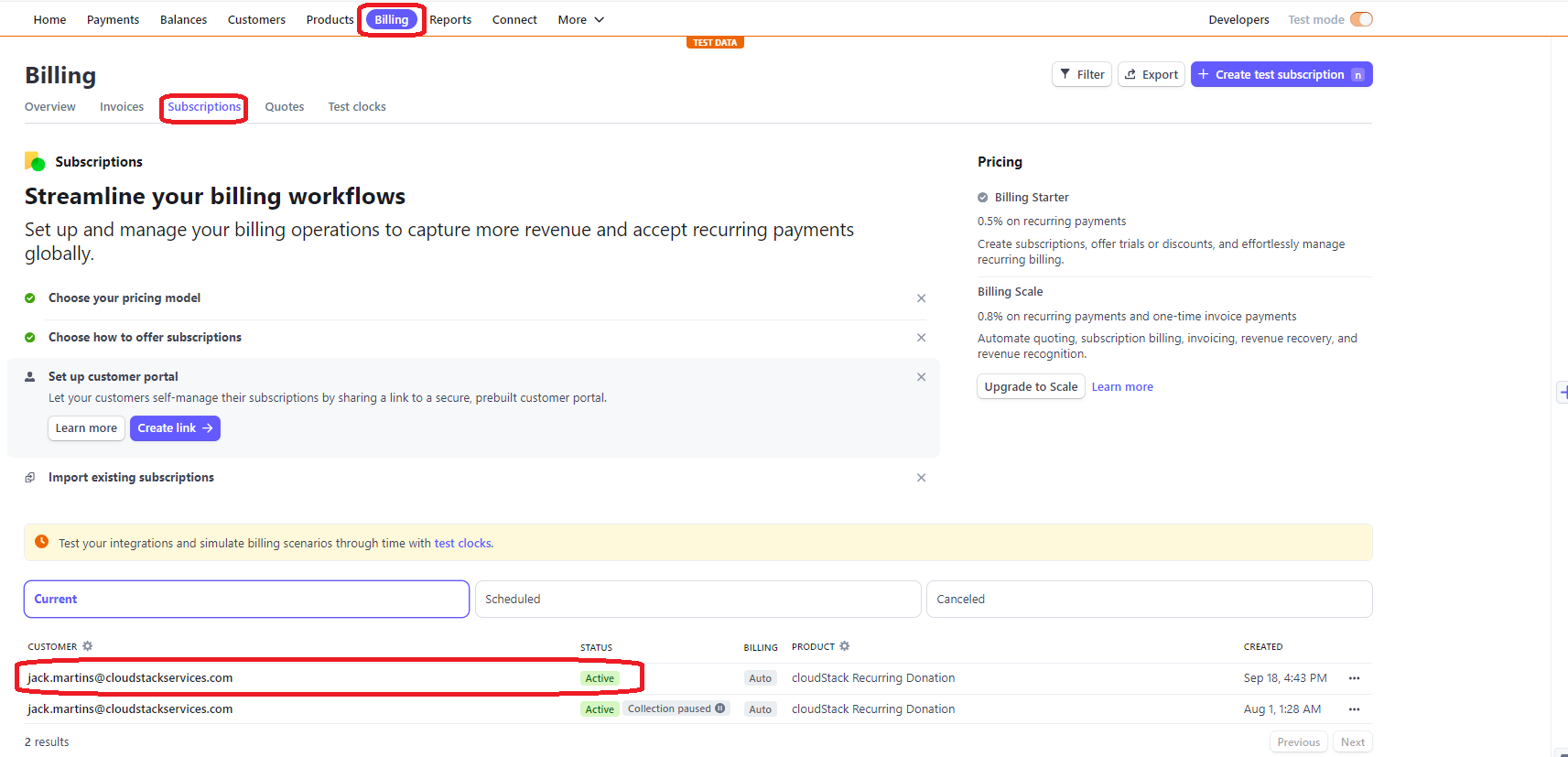1568x757 pixels.
Task: Open Reports from the navigation
Action: [x=450, y=19]
